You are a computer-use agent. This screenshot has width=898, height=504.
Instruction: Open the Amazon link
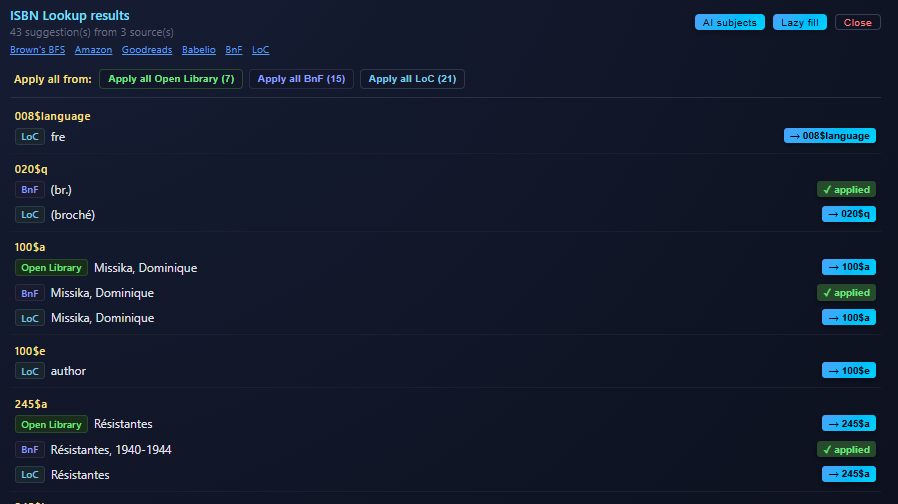(93, 50)
